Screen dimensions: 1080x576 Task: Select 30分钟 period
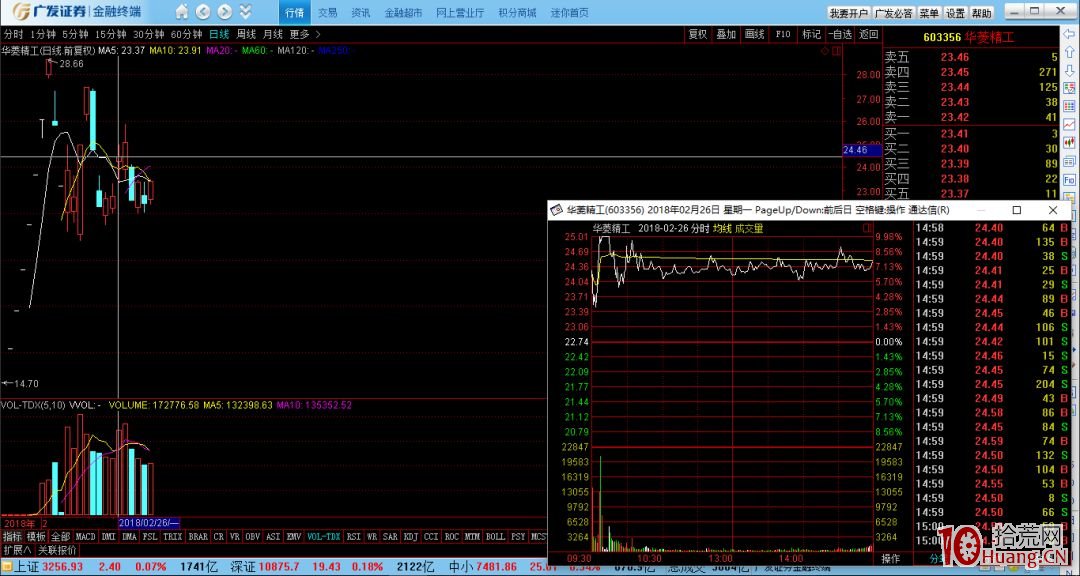(x=148, y=34)
